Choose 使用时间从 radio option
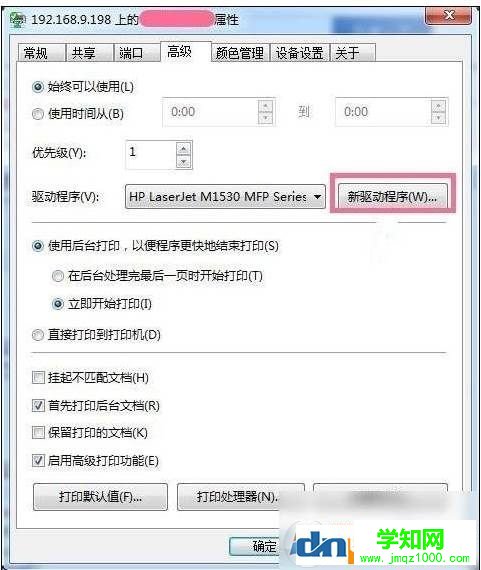The height and width of the screenshot is (570, 481). pos(38,114)
